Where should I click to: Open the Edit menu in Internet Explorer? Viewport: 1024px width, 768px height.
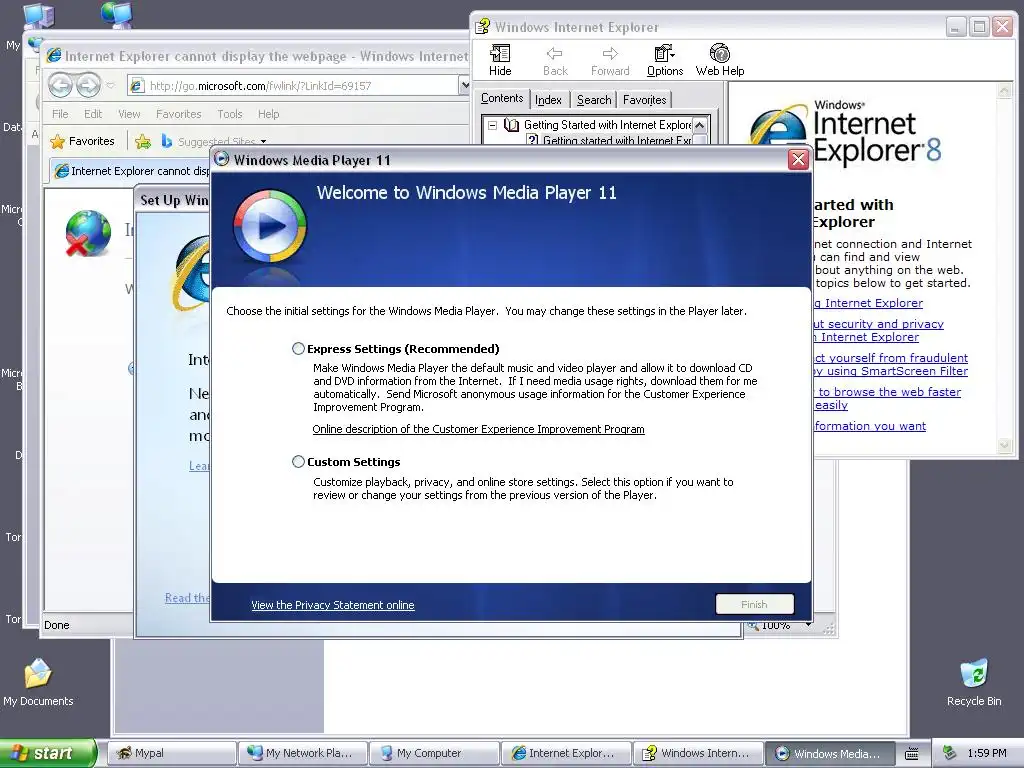[93, 114]
